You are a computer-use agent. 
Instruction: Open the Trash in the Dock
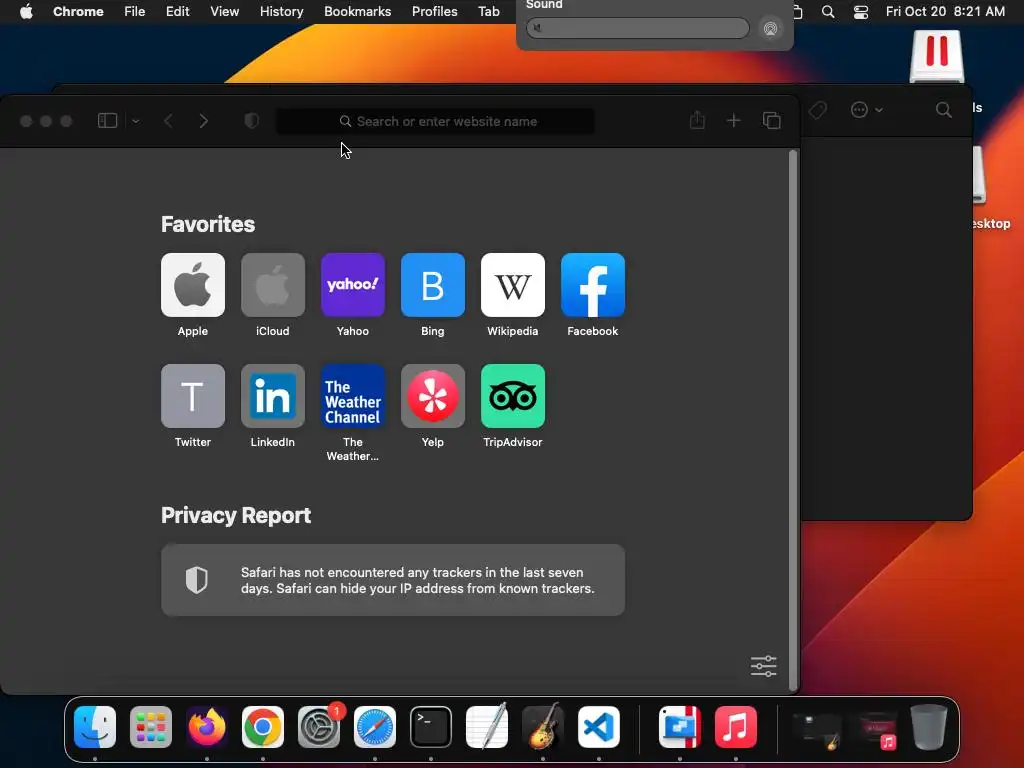tap(929, 727)
